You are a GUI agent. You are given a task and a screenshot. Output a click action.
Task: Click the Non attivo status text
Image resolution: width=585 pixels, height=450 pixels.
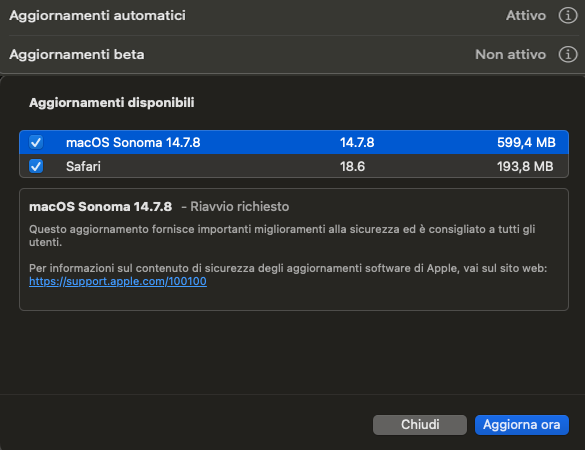(510, 54)
